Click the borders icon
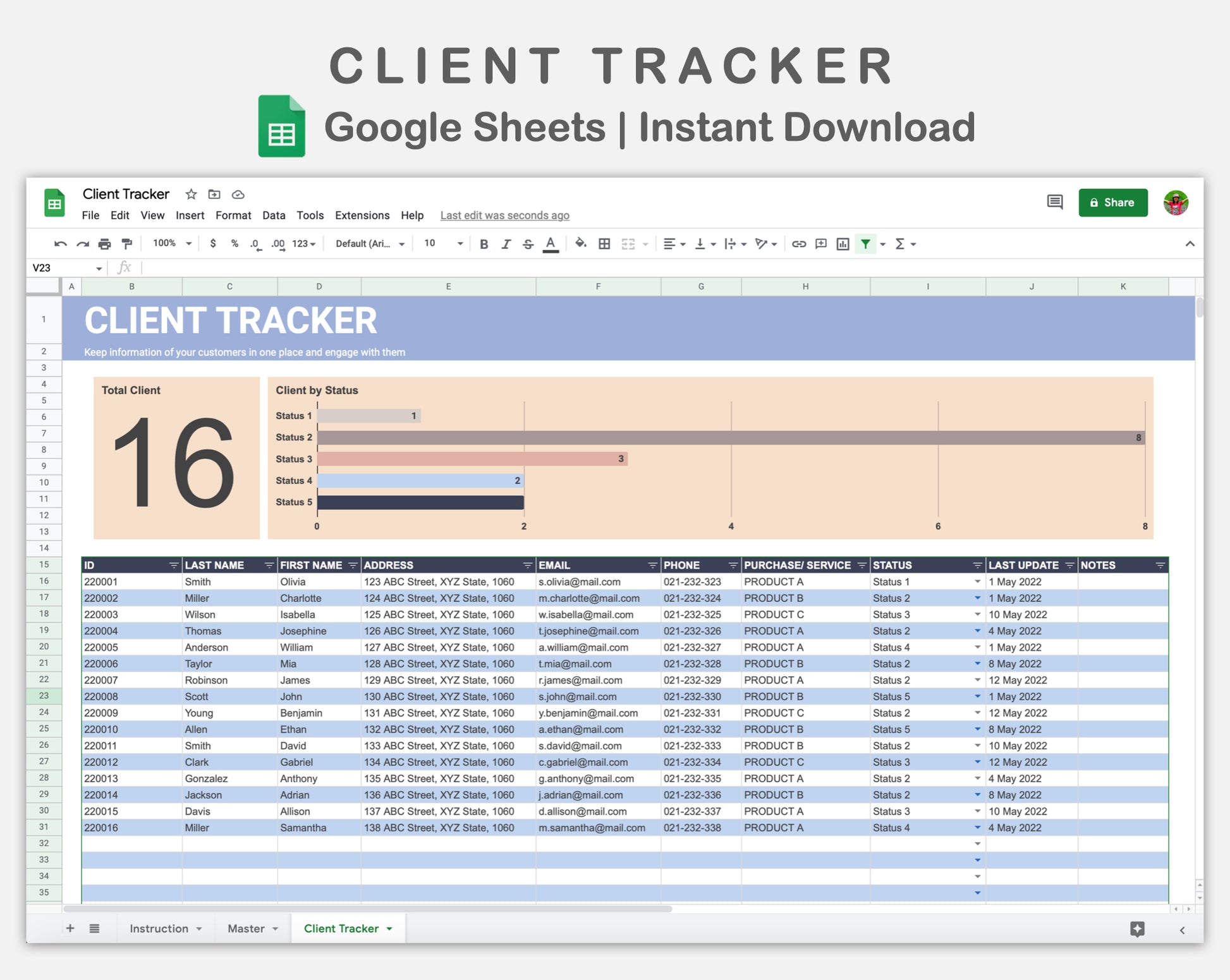 click(604, 244)
